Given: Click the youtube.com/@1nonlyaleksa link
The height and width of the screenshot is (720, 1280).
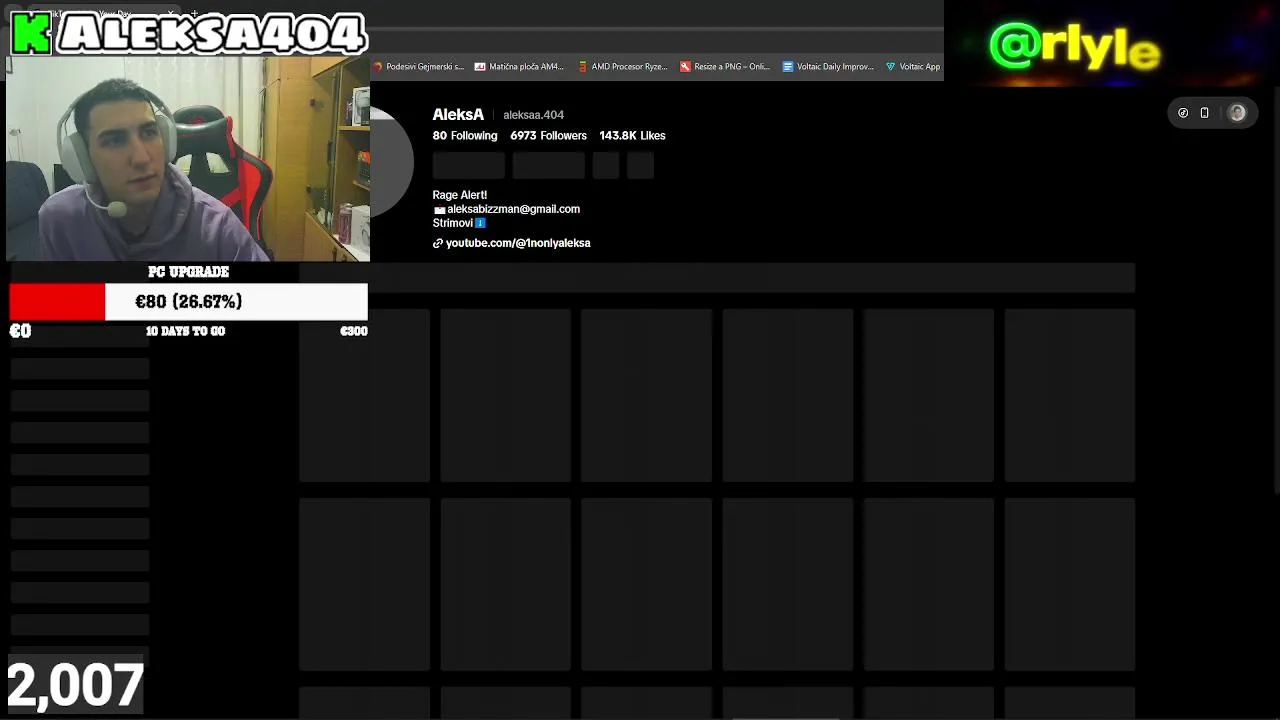Looking at the screenshot, I should [x=518, y=243].
